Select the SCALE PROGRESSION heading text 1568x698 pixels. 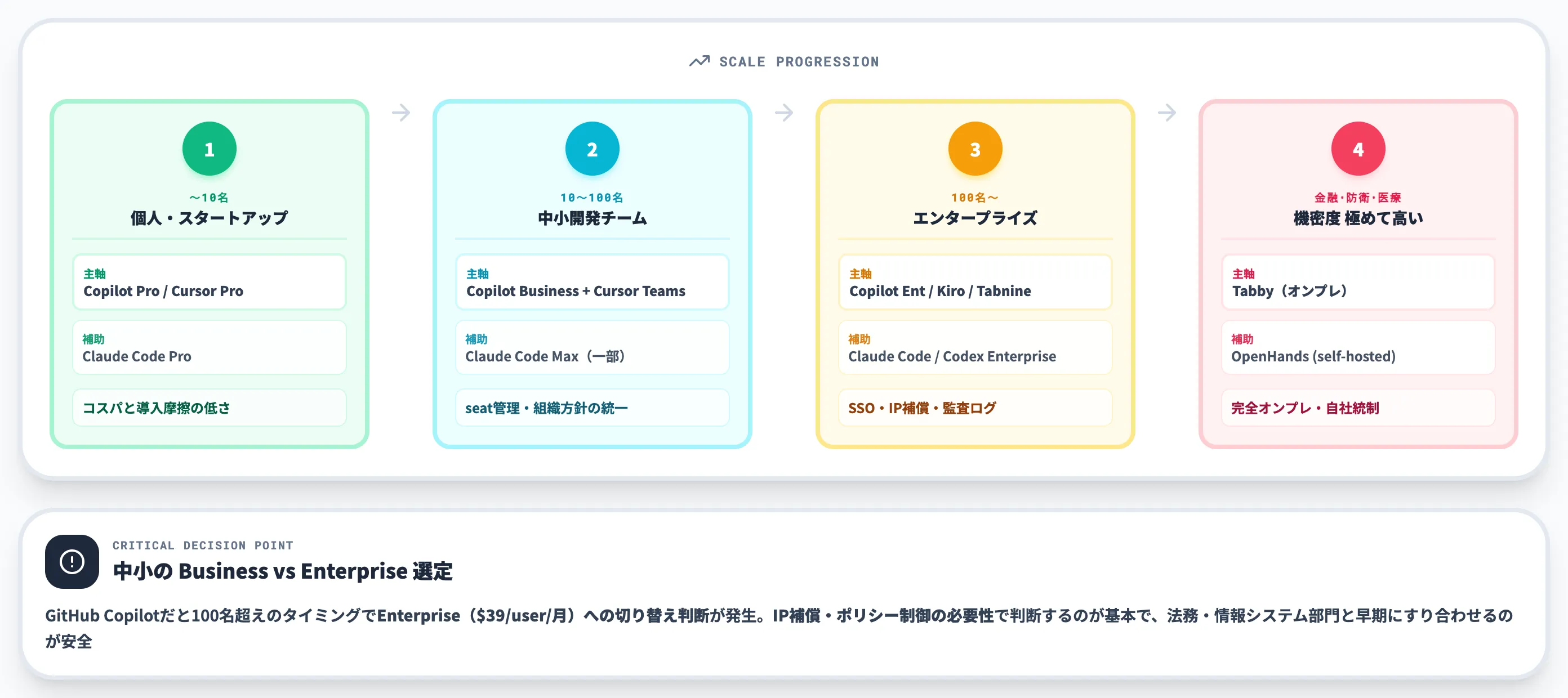tap(799, 61)
